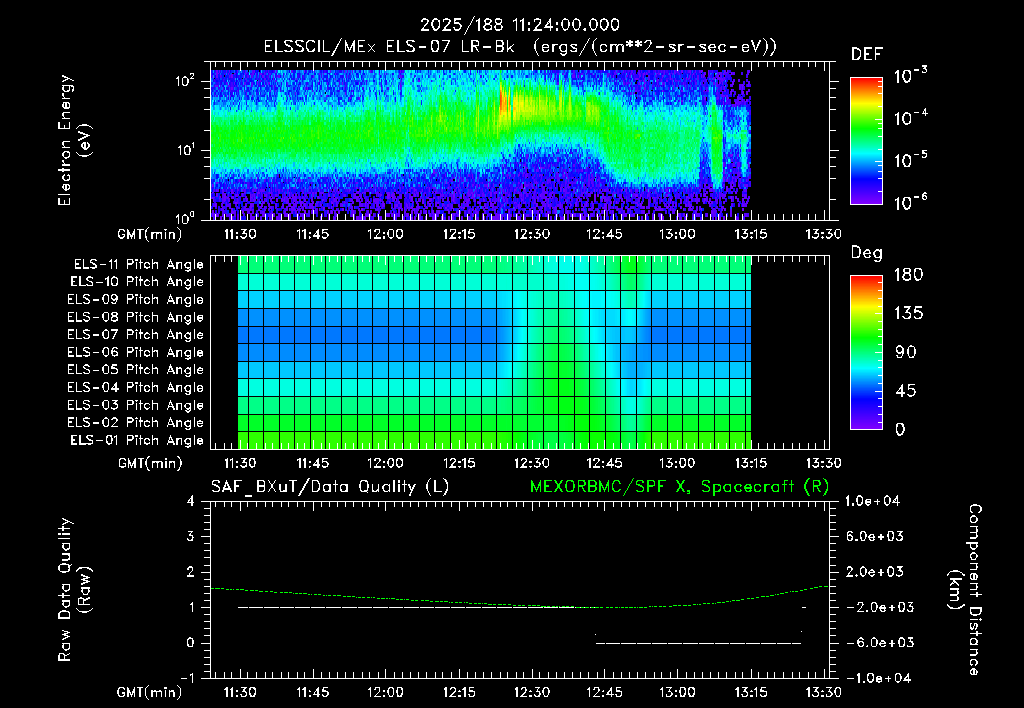The width and height of the screenshot is (1024, 708).
Task: Click the 180 value on Deg colorbar
Action: tap(908, 274)
